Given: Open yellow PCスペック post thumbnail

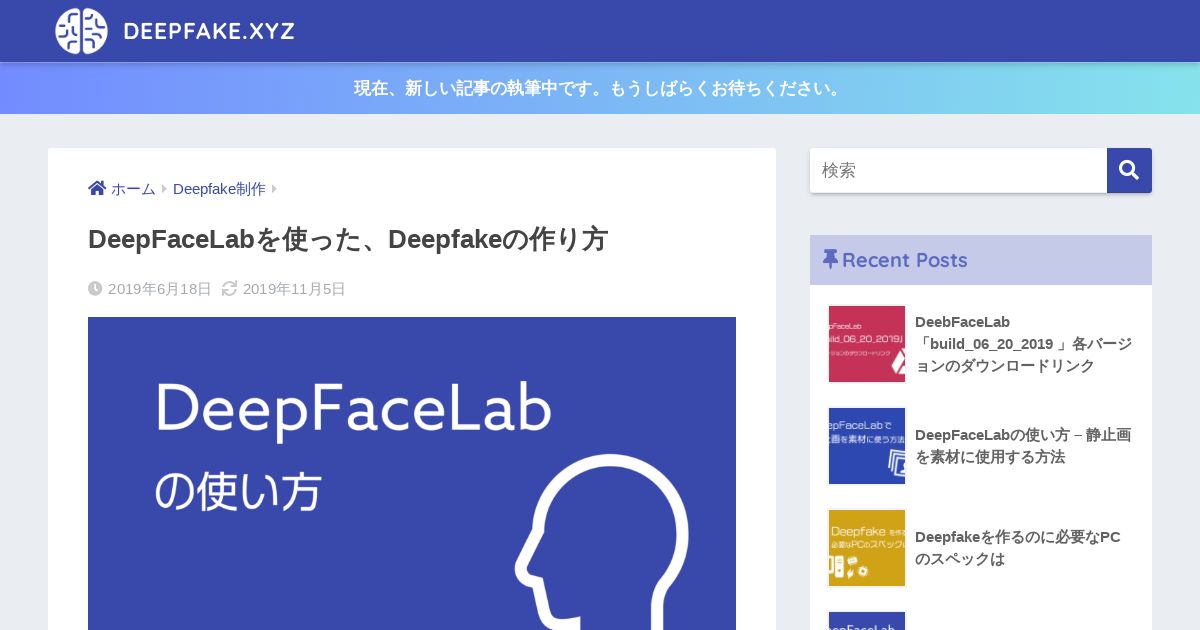Looking at the screenshot, I should point(867,548).
